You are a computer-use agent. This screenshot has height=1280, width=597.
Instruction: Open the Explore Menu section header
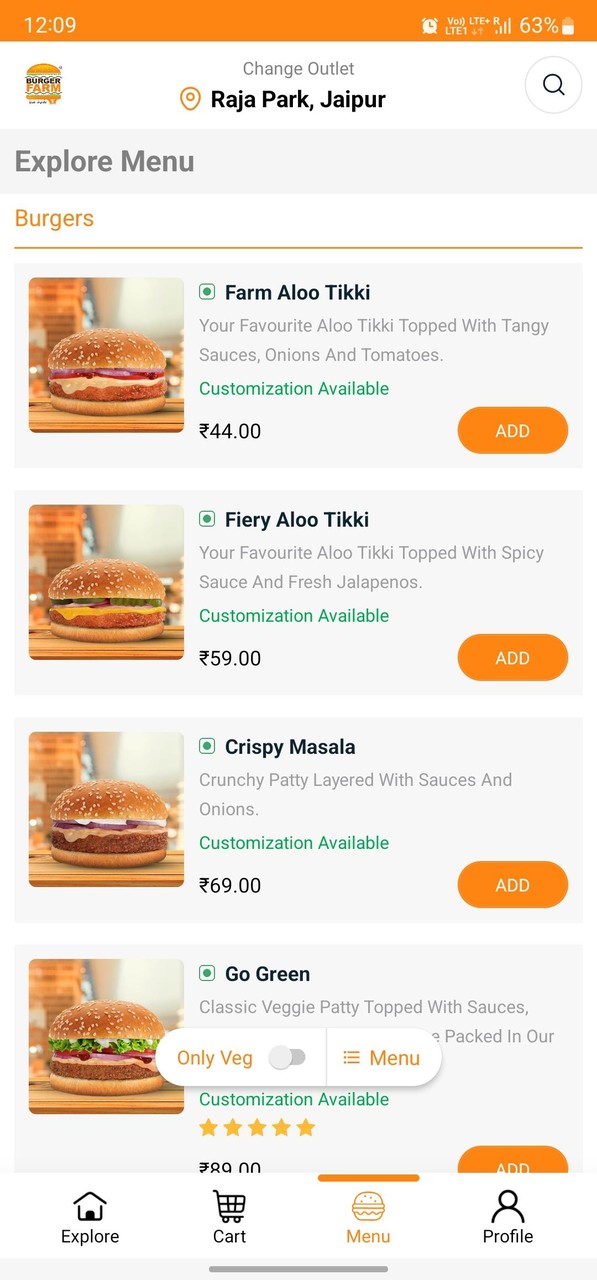click(x=104, y=161)
